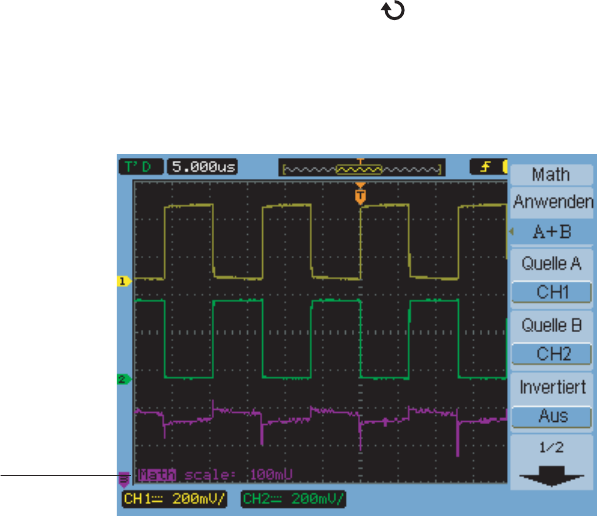Select the green channel 2 ground marker
Image resolution: width=598 pixels, height=530 pixels.
coord(124,379)
